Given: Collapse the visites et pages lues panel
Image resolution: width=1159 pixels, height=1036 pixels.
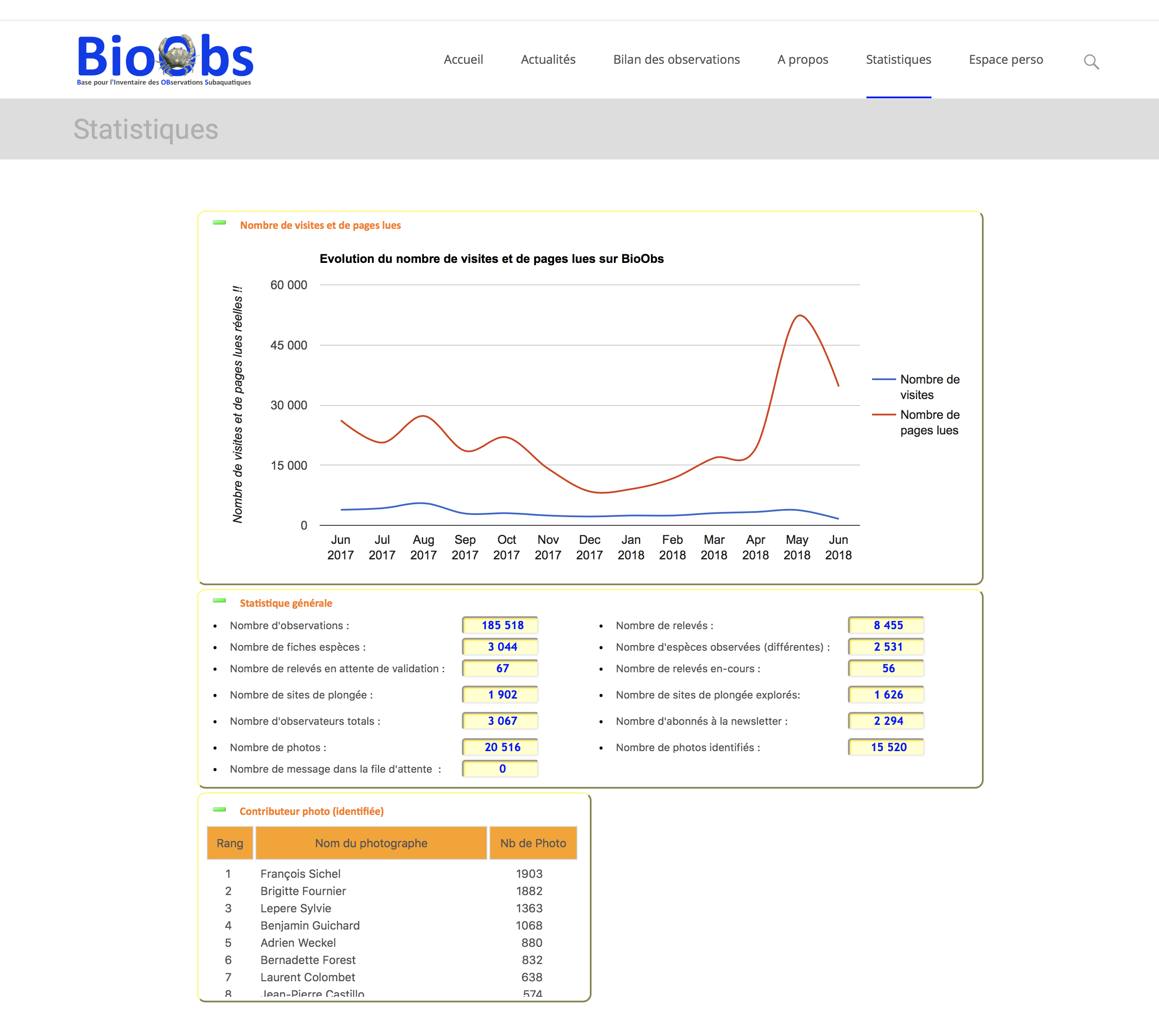Looking at the screenshot, I should click(219, 222).
